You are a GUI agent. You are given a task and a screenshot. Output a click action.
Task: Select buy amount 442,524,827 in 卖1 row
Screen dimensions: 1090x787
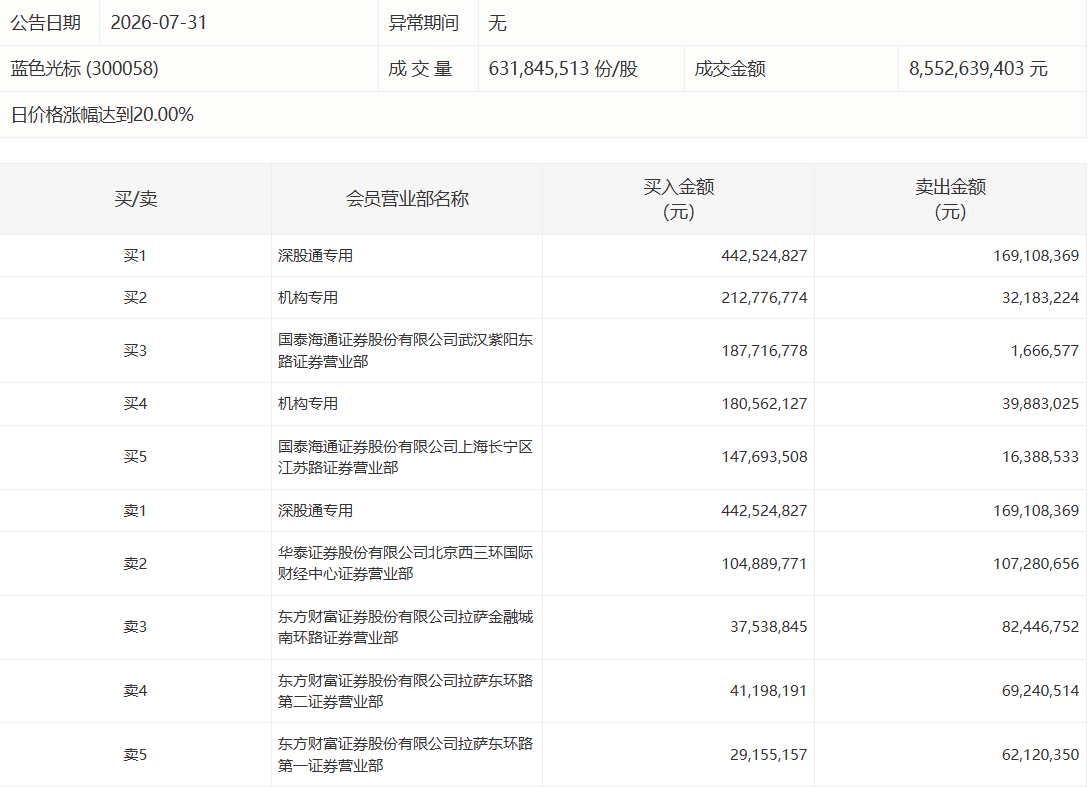764,510
